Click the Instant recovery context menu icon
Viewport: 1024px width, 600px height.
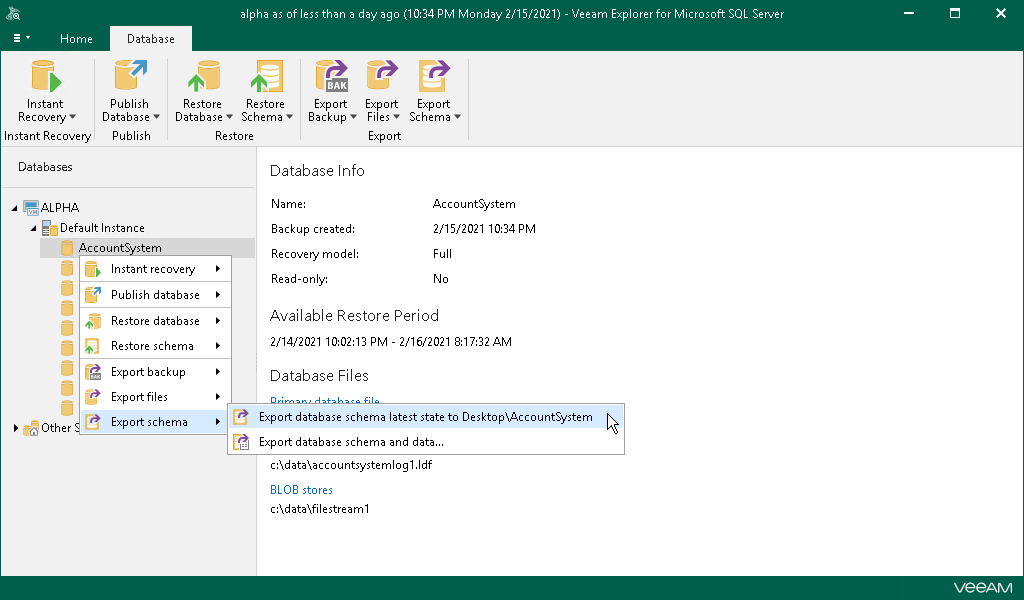pyautogui.click(x=93, y=269)
